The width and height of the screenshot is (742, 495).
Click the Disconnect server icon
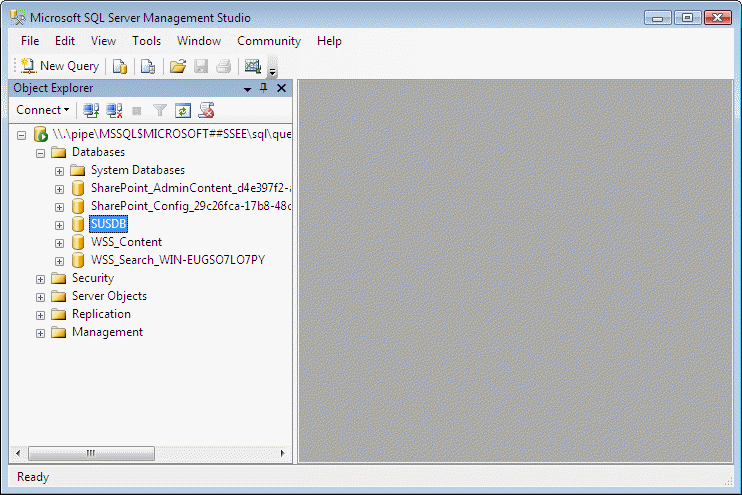[114, 111]
